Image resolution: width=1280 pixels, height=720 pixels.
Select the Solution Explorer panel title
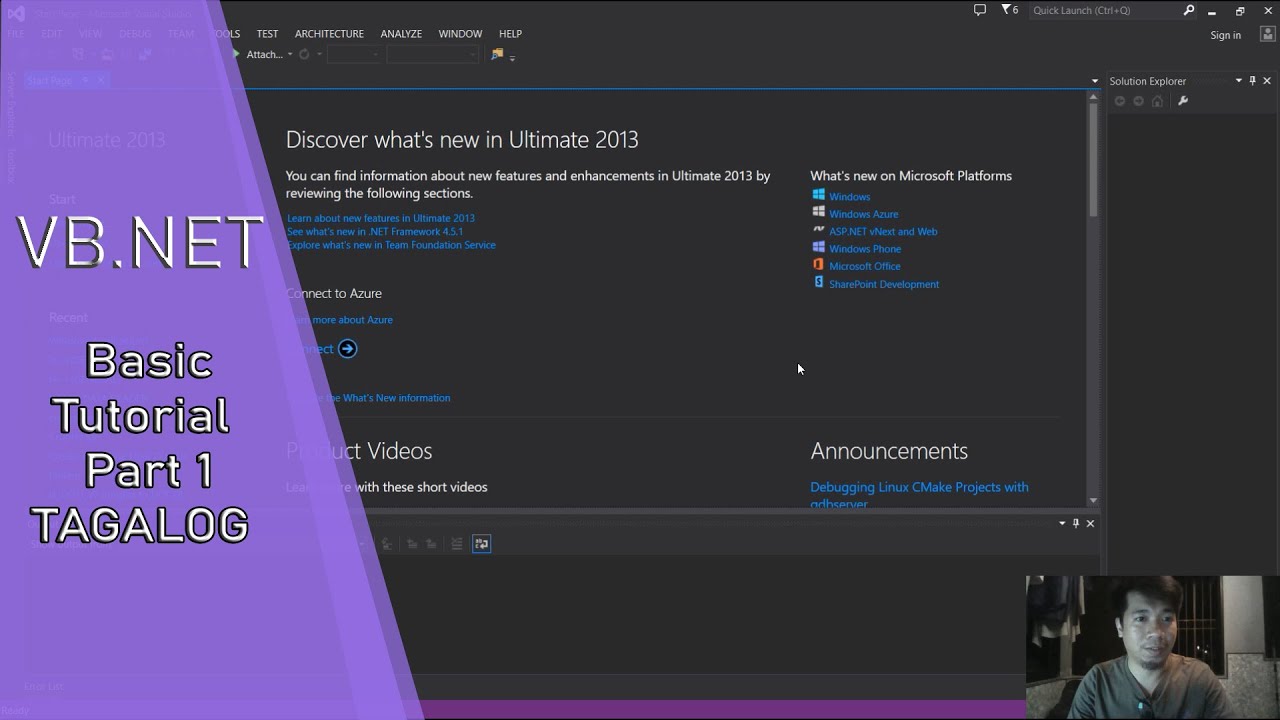[1147, 81]
